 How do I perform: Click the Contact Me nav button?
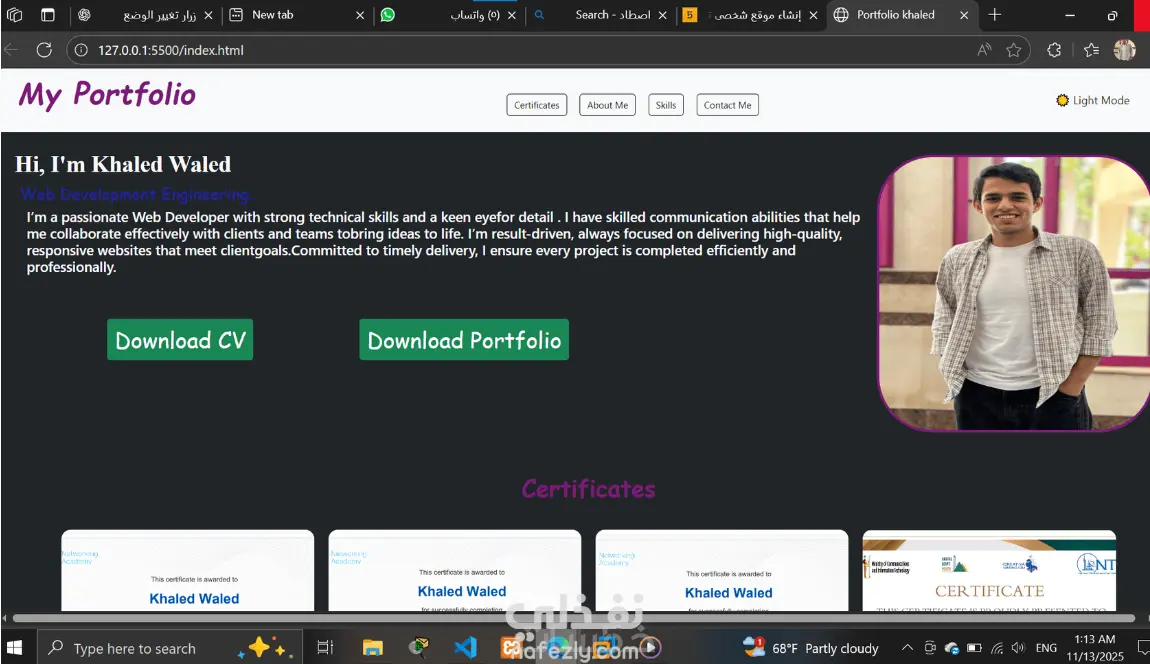pos(728,105)
